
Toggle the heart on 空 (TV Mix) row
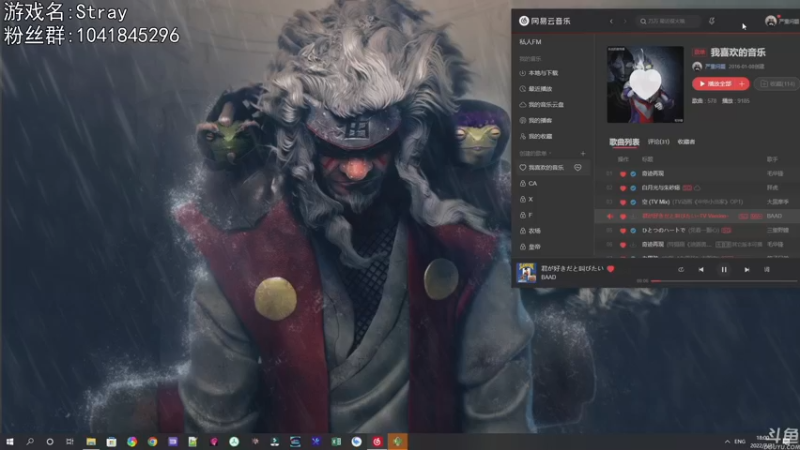click(x=622, y=202)
